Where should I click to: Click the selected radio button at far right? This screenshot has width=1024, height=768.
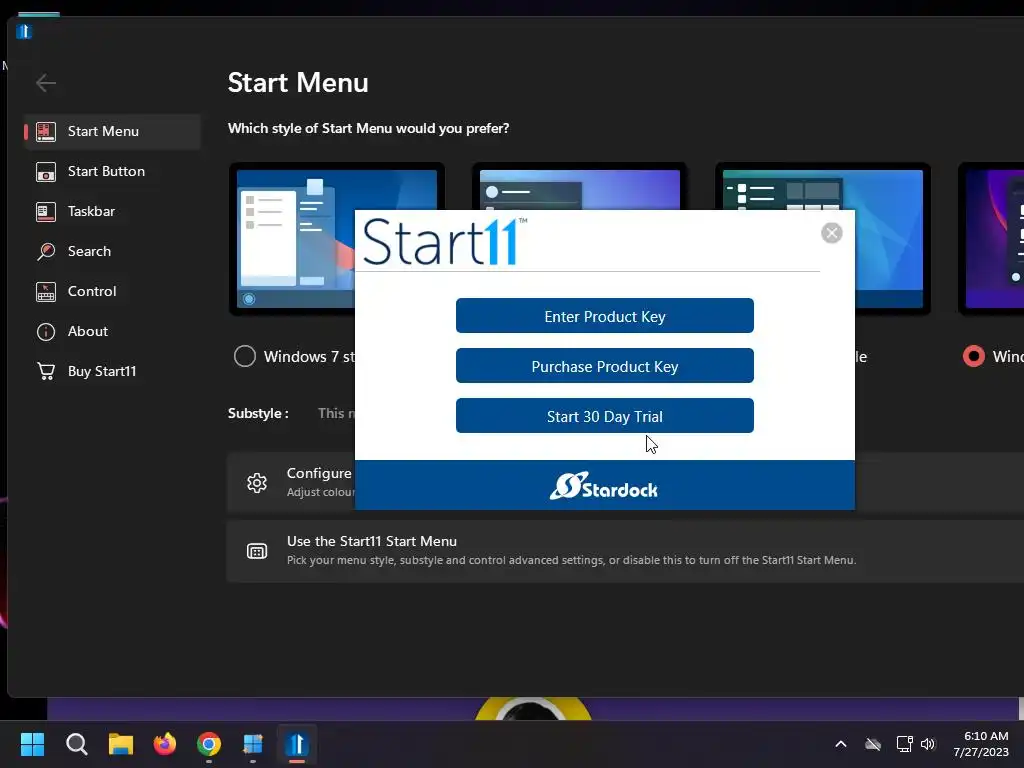[974, 357]
